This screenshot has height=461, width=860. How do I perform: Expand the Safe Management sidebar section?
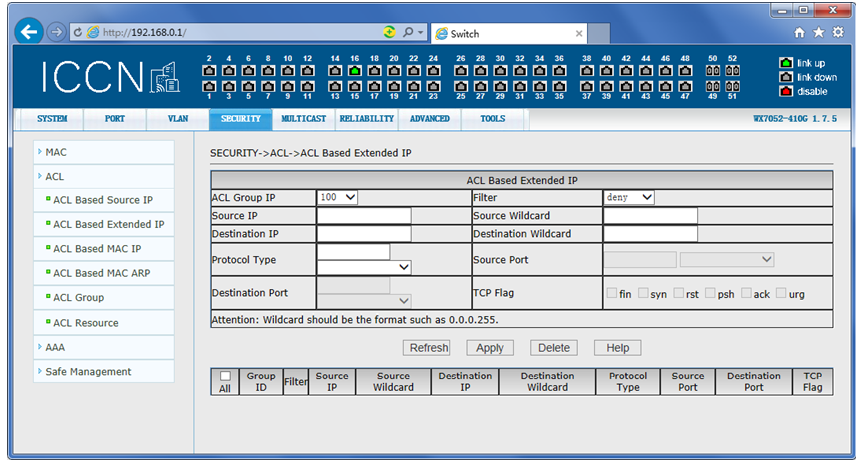104,372
